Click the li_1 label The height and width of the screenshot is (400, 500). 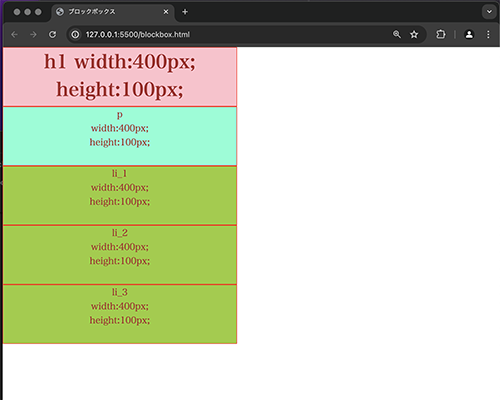119,174
